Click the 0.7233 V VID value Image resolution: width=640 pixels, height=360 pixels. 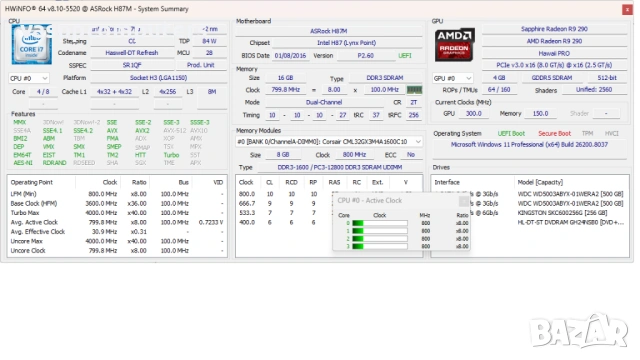click(211, 222)
